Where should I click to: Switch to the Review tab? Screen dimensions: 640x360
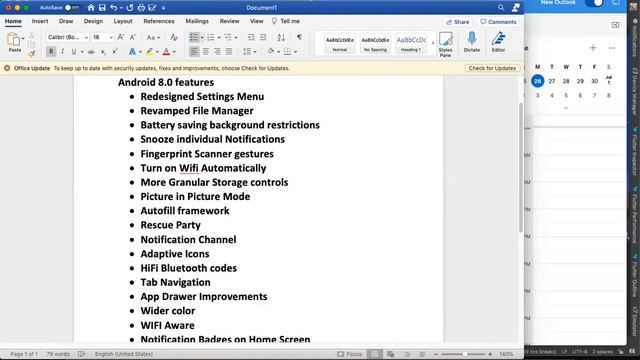[x=229, y=21]
